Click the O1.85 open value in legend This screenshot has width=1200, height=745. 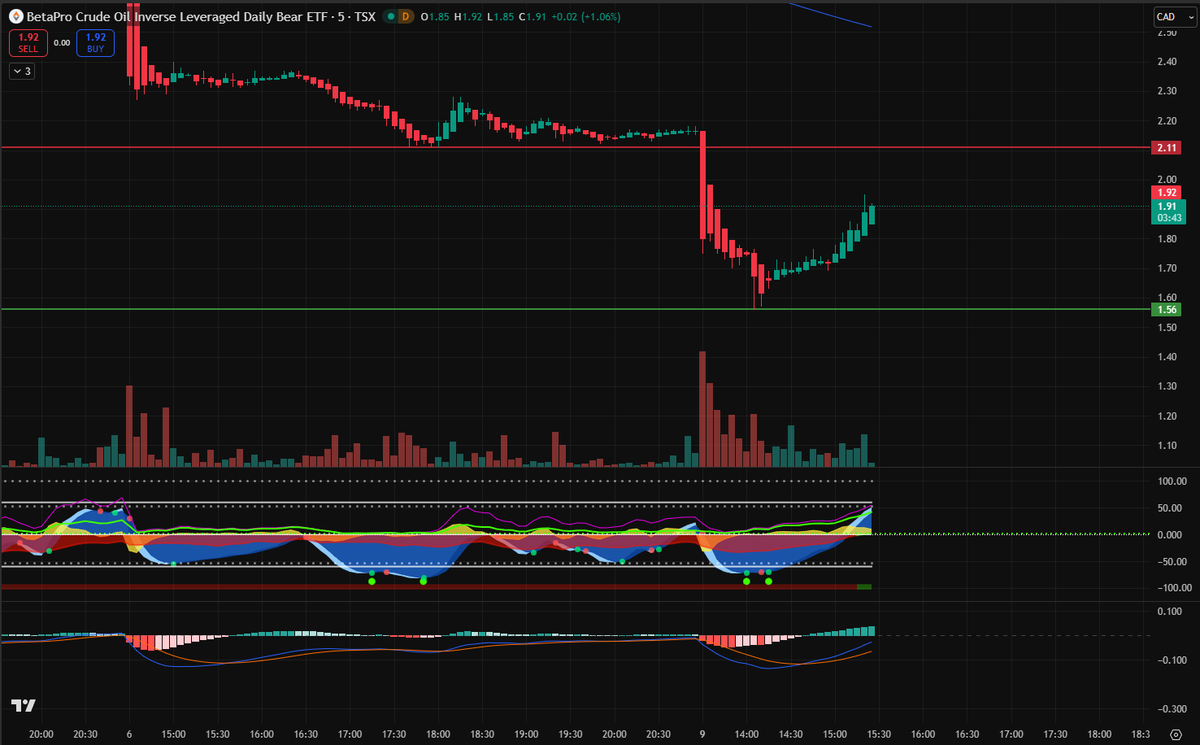pyautogui.click(x=437, y=17)
